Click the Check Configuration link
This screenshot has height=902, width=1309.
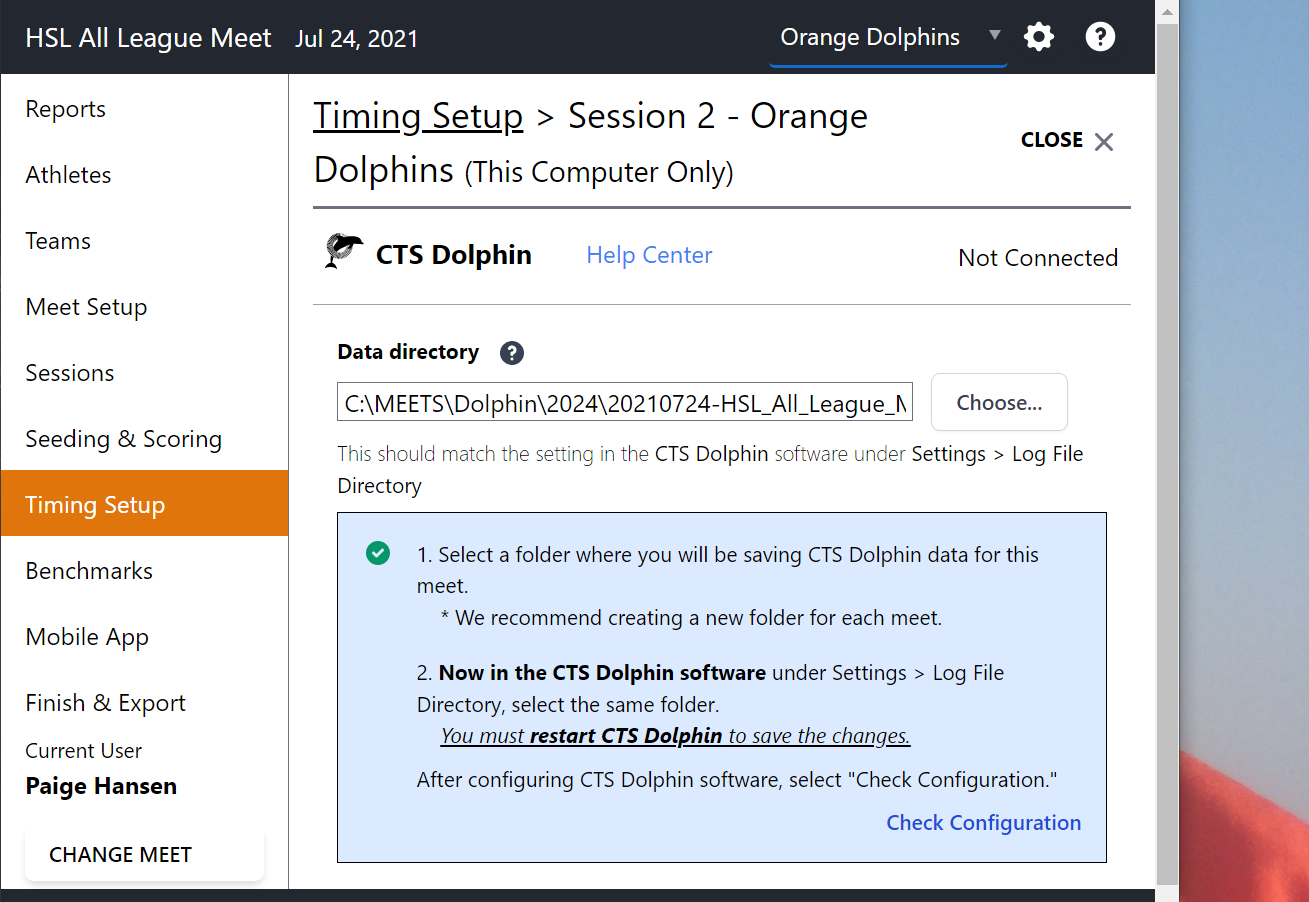[984, 823]
